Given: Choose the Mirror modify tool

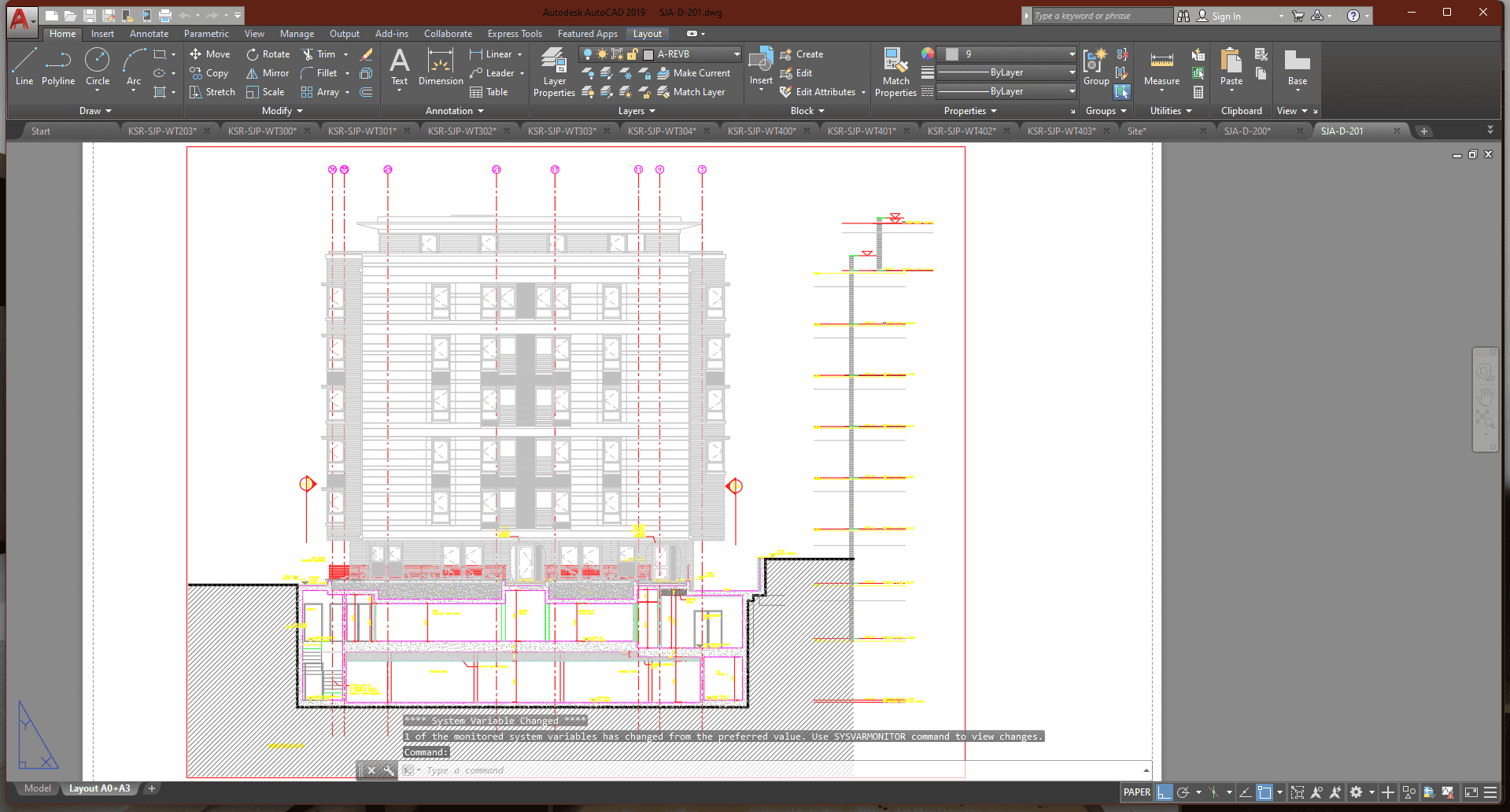Looking at the screenshot, I should click(x=268, y=73).
